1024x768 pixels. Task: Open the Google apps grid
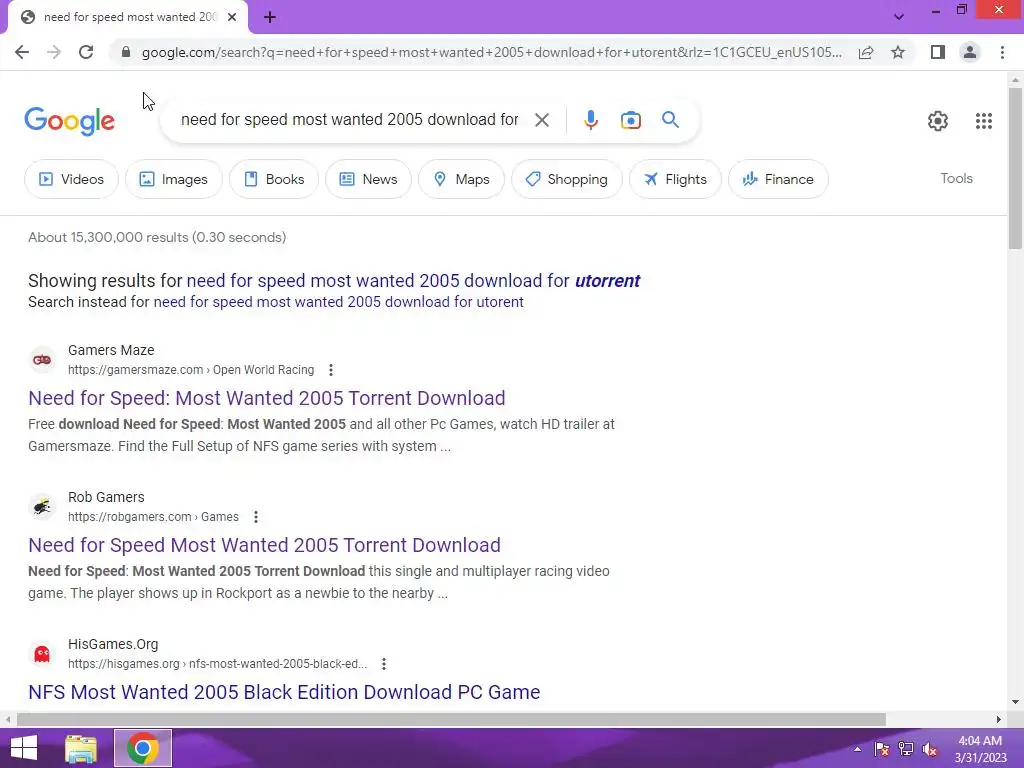pyautogui.click(x=984, y=121)
